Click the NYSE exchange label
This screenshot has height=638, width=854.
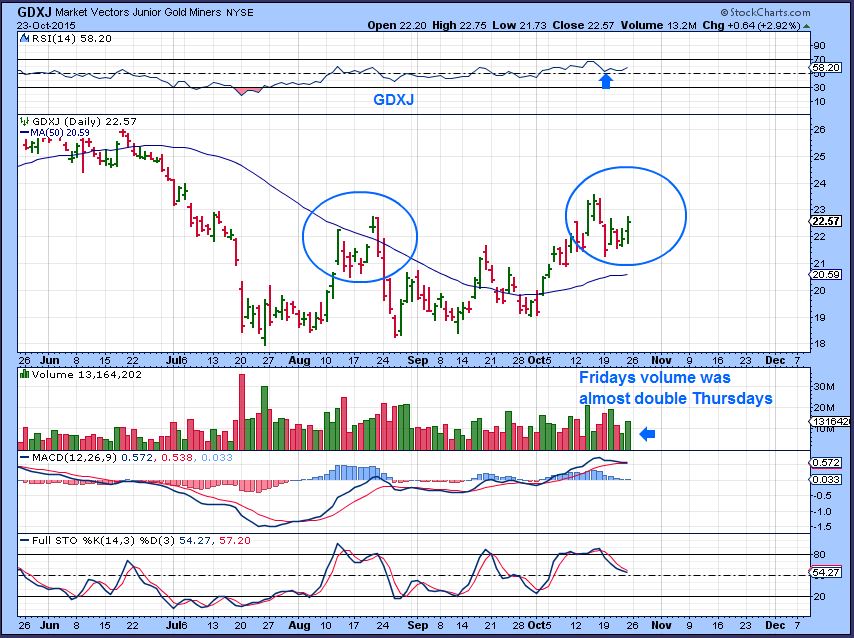[x=240, y=12]
